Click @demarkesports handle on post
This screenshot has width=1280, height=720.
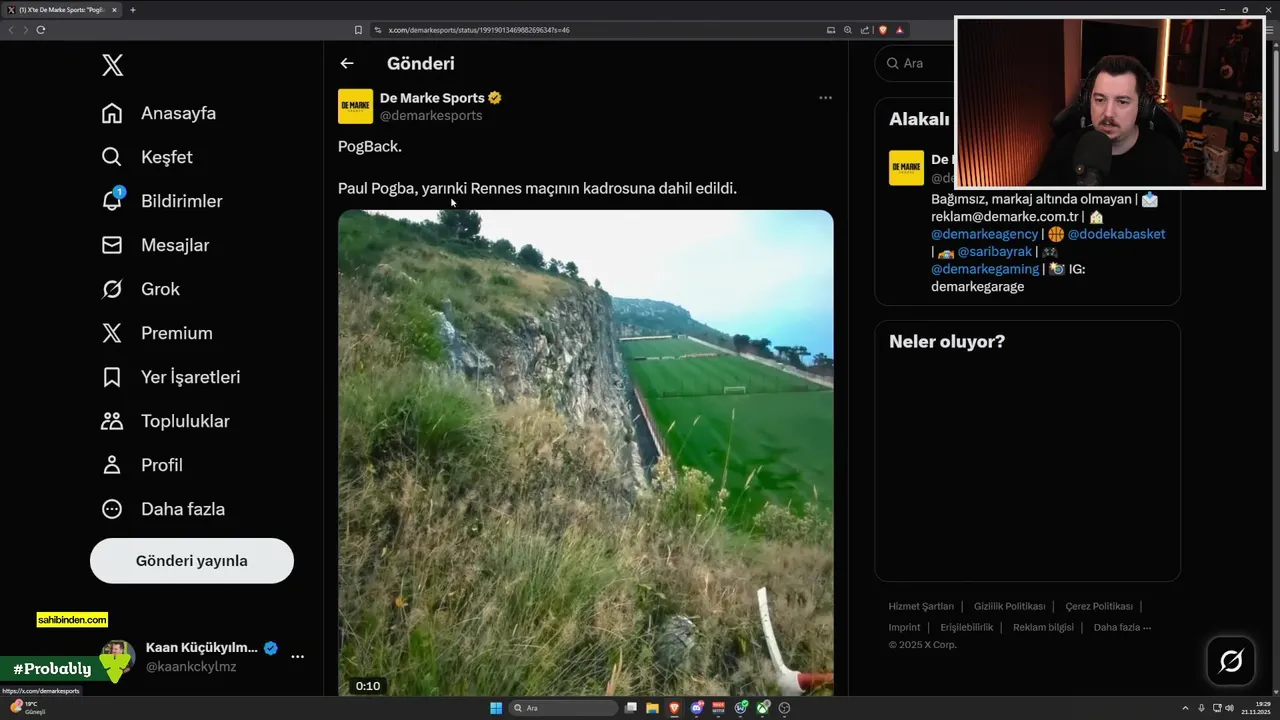431,115
